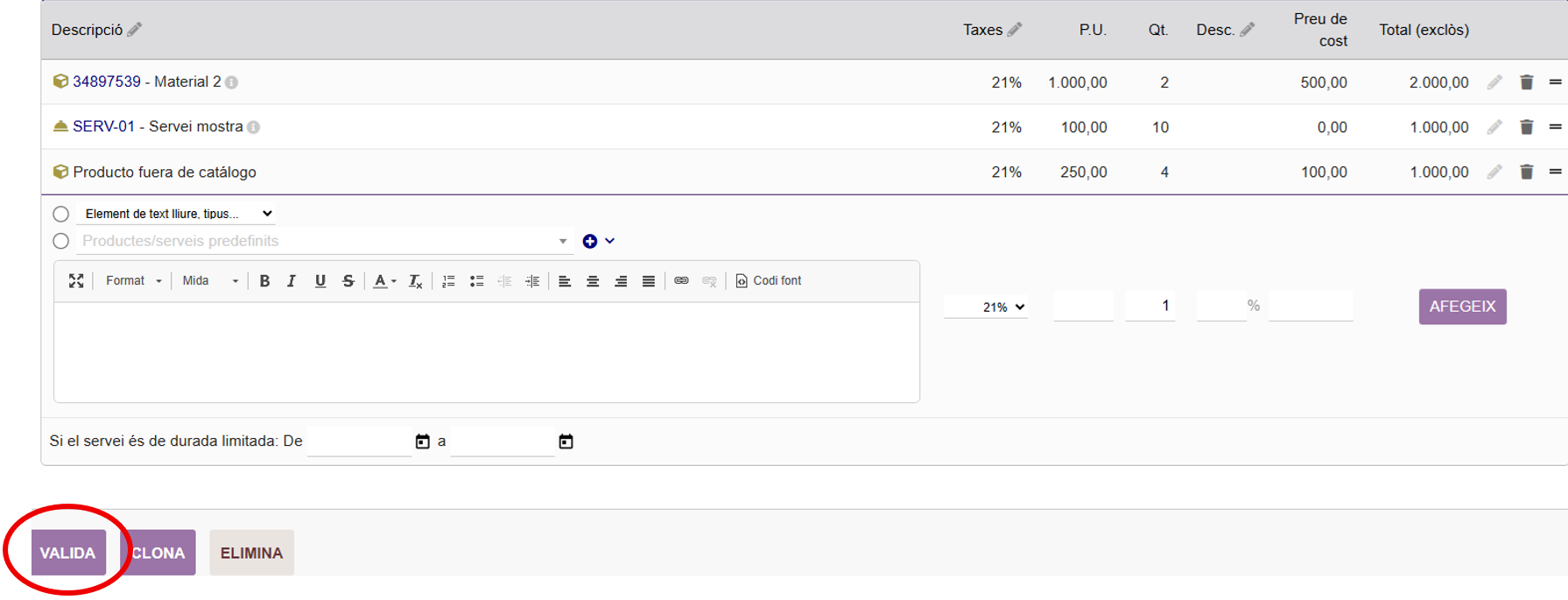Insert a link using the link icon
The height and width of the screenshot is (600, 1568).
[x=681, y=281]
